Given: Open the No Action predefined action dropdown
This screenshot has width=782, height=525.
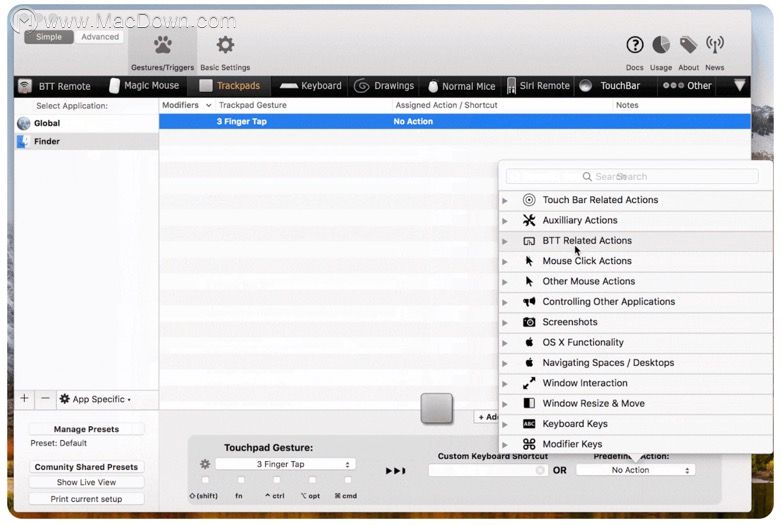Looking at the screenshot, I should pos(635,470).
